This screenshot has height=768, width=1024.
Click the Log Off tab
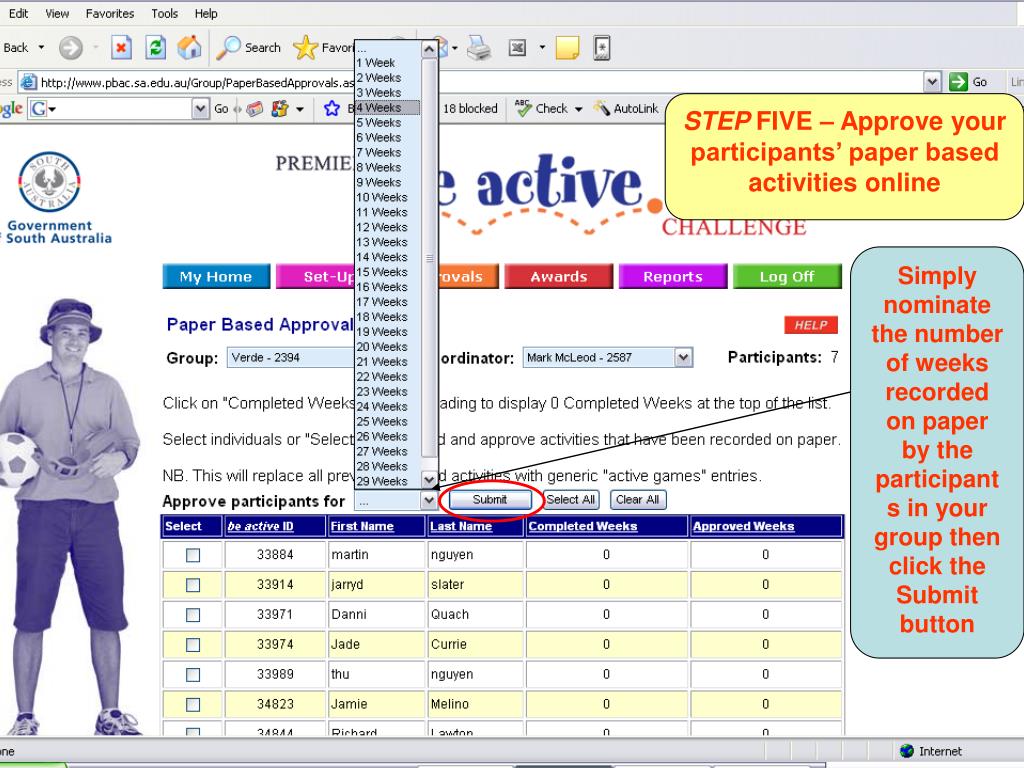coord(787,276)
